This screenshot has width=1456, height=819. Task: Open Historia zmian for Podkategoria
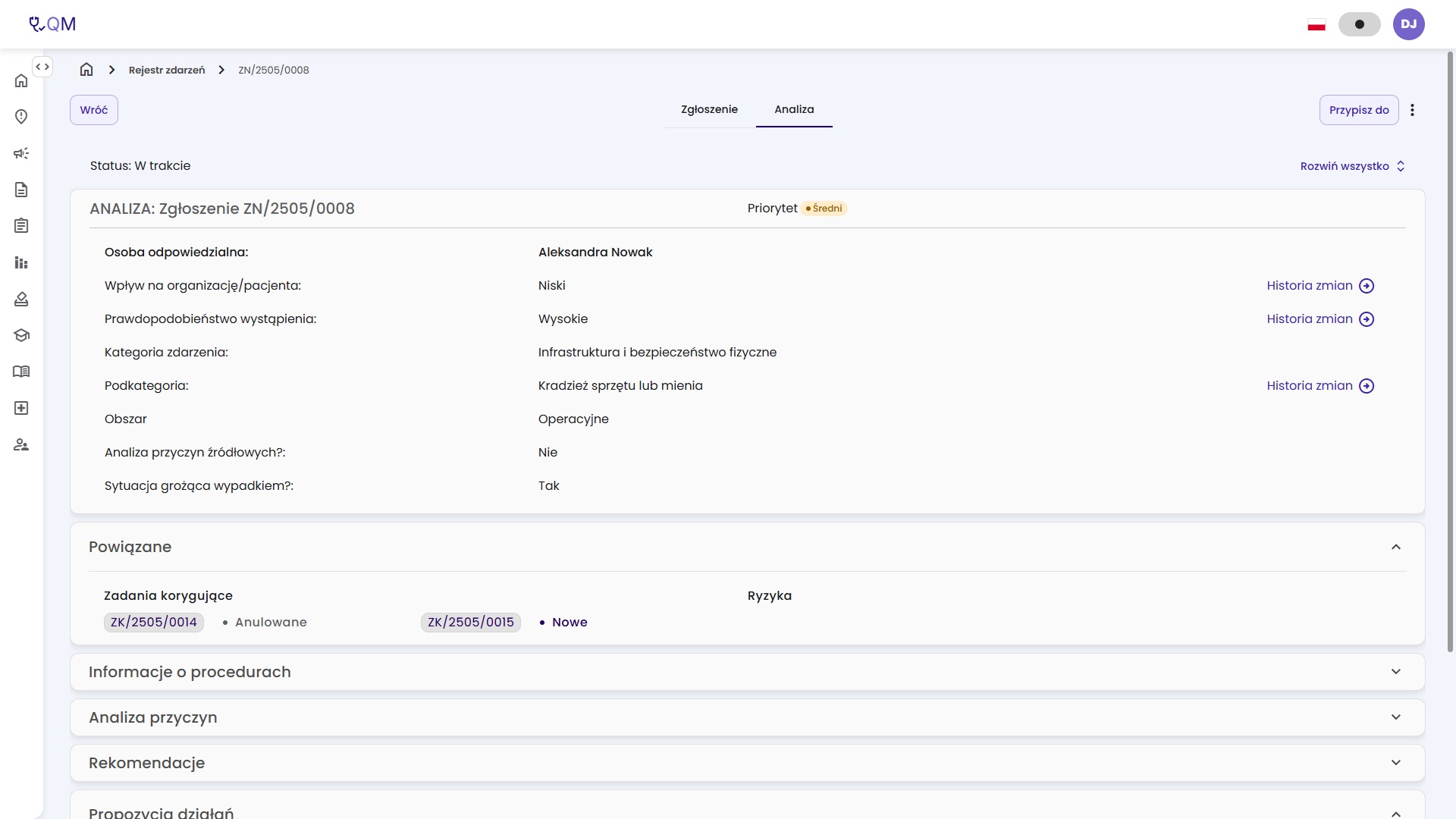tap(1320, 386)
